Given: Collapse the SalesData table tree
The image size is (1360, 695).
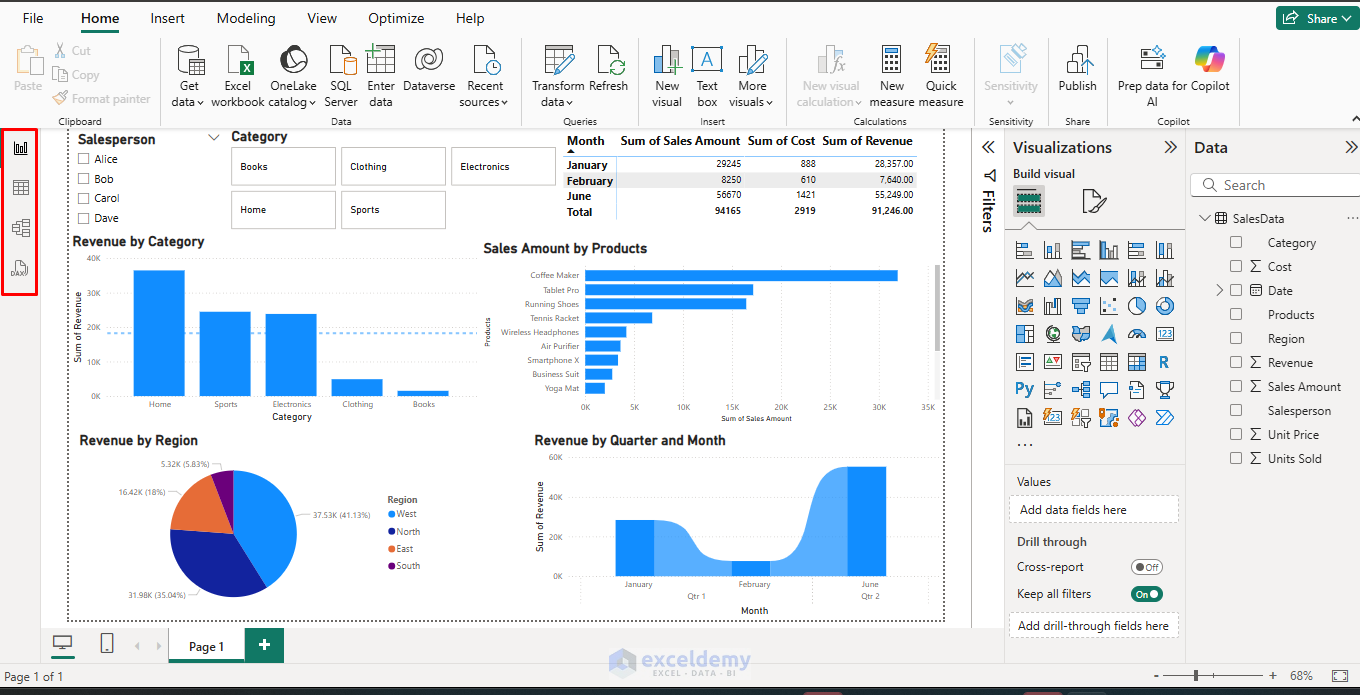Looking at the screenshot, I should 1204,219.
